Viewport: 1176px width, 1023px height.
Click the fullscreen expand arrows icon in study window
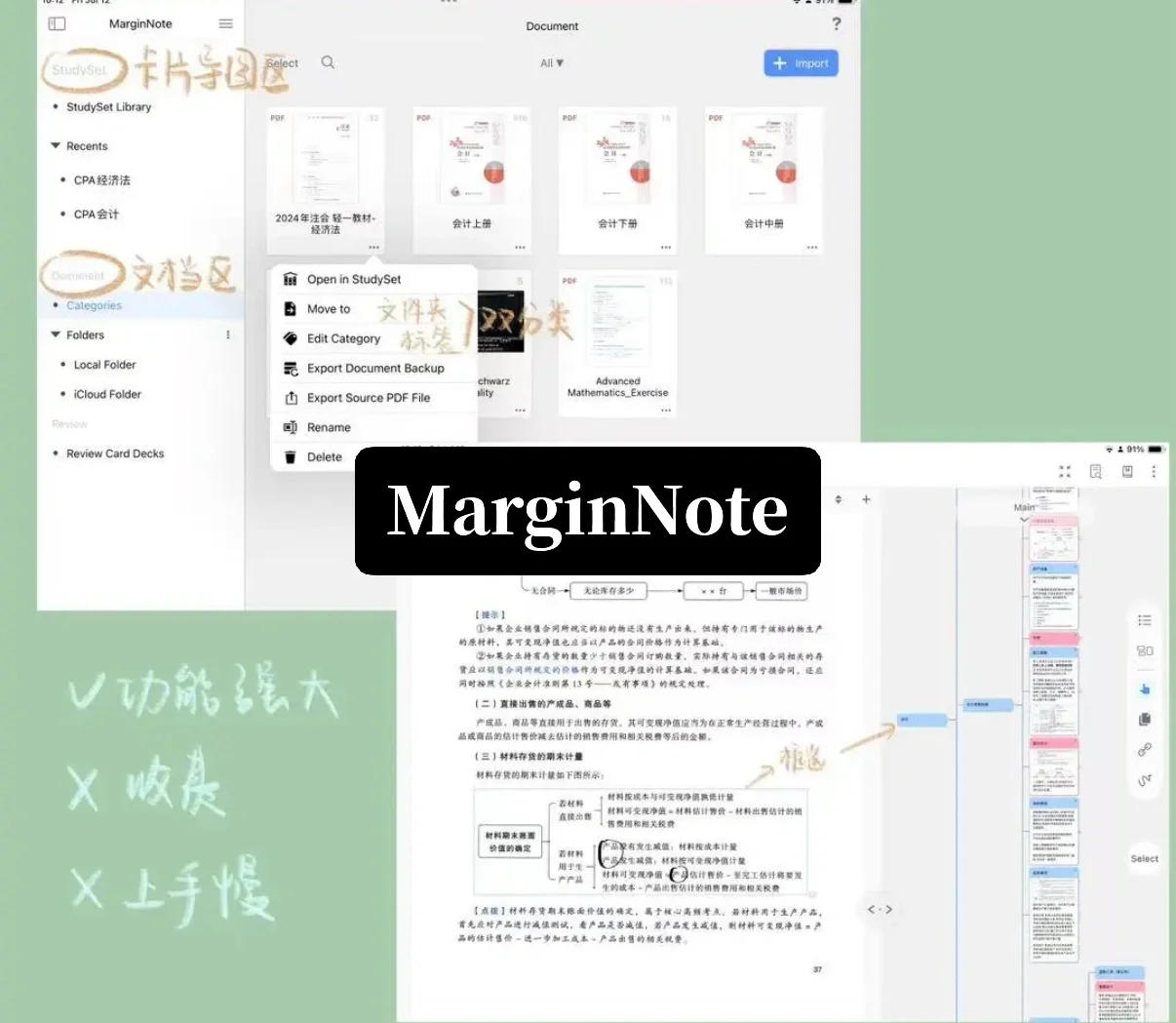[1065, 471]
